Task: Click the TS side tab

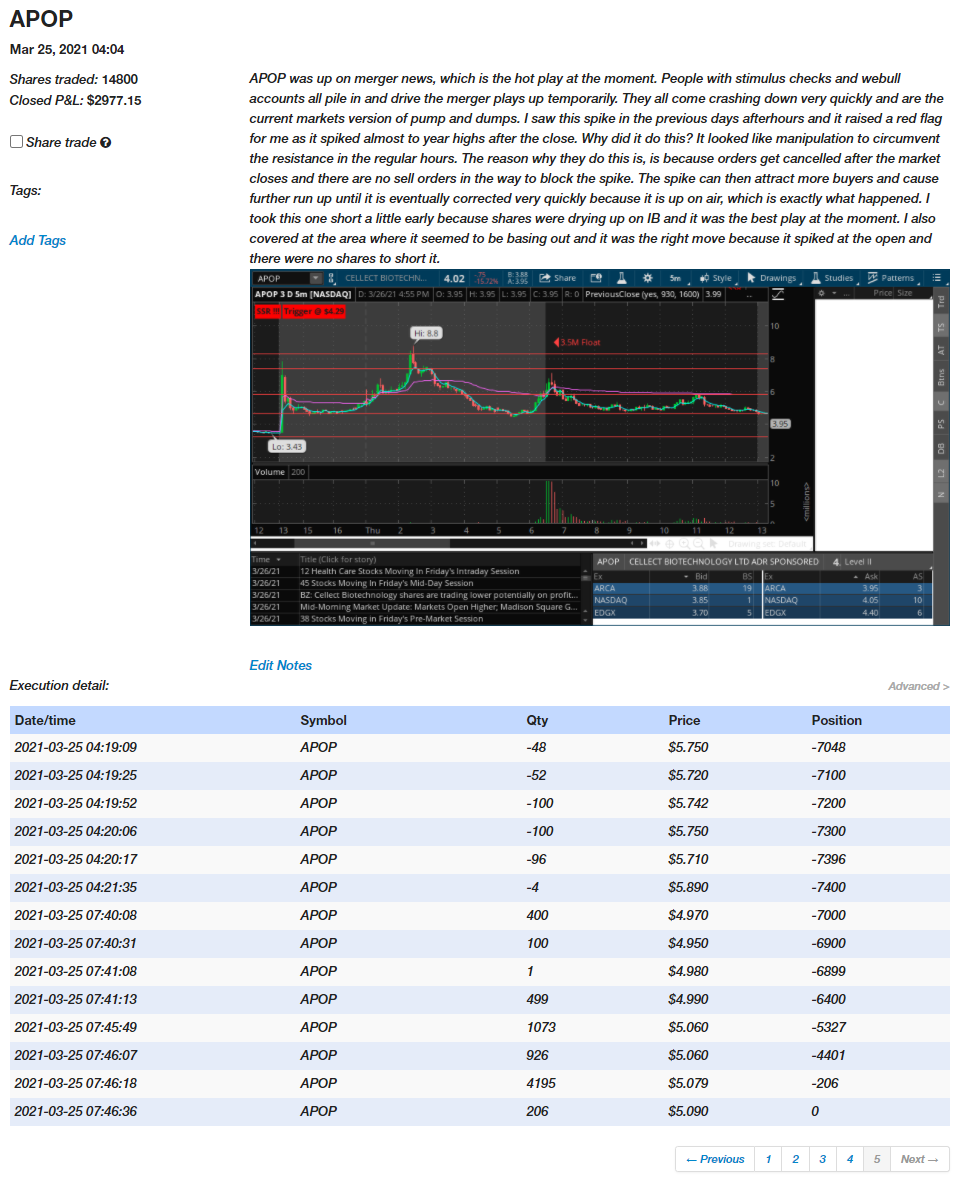Action: tap(941, 327)
